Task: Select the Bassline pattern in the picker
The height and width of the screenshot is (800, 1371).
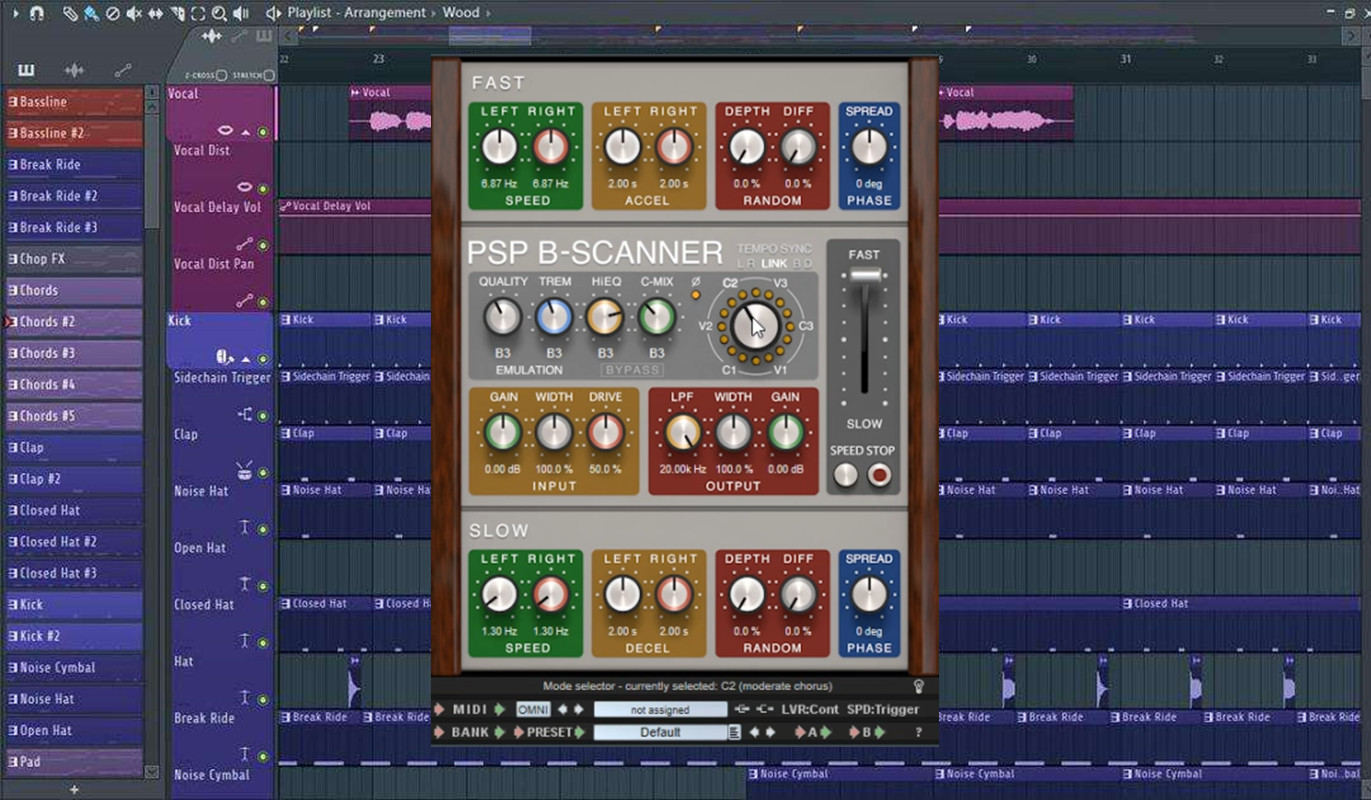Action: click(x=73, y=102)
